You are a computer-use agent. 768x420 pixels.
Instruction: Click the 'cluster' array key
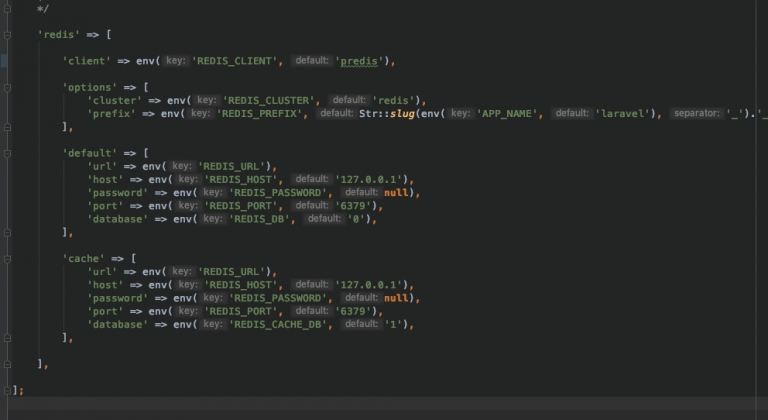(115, 100)
